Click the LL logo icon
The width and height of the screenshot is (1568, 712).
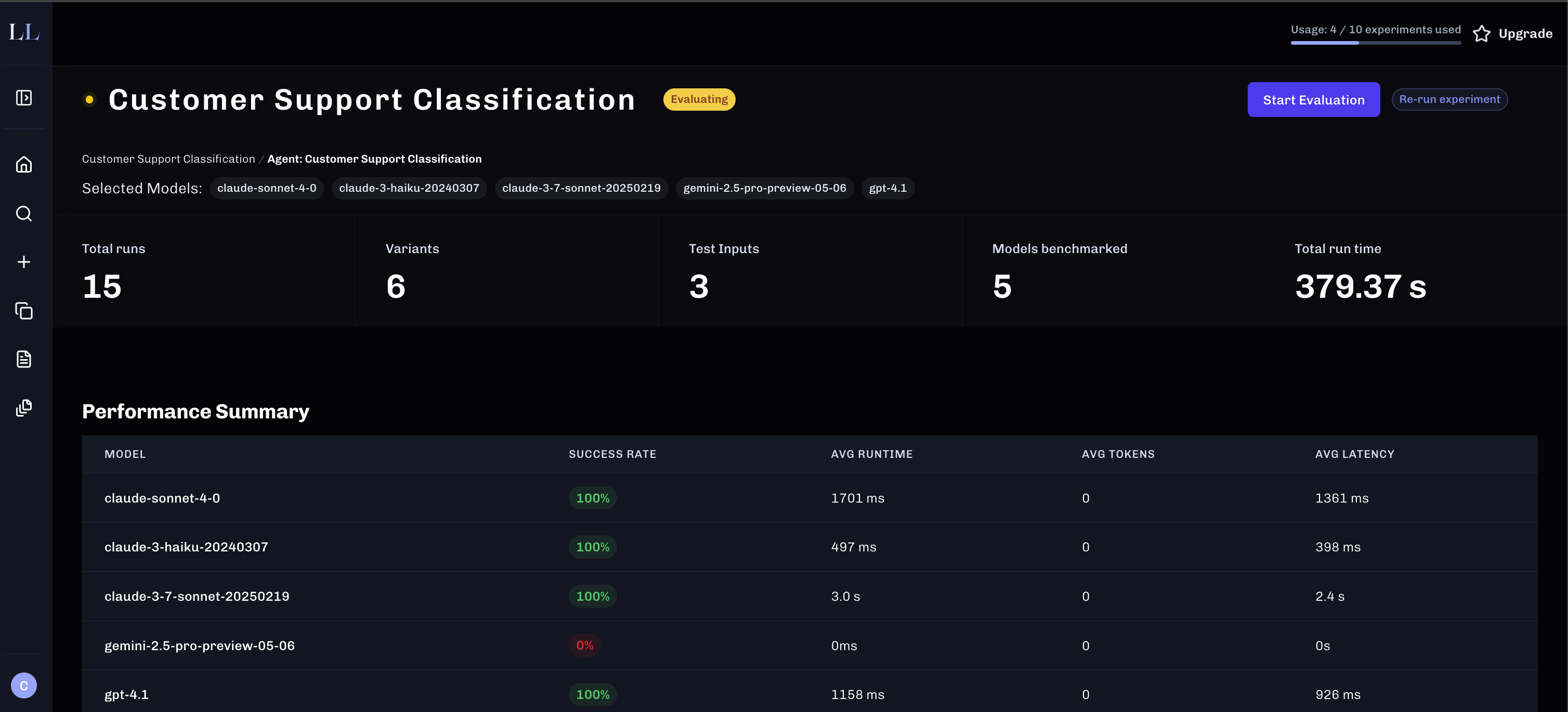coord(24,32)
